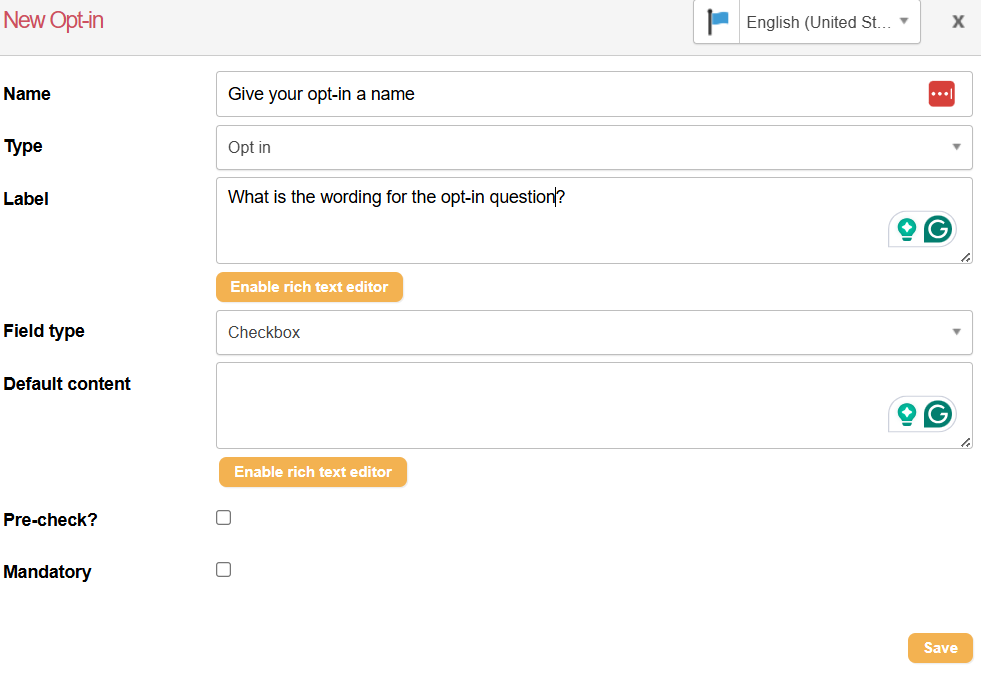Image resolution: width=981 pixels, height=674 pixels.
Task: Click the resize handle of Default content textarea
Action: coord(965,442)
